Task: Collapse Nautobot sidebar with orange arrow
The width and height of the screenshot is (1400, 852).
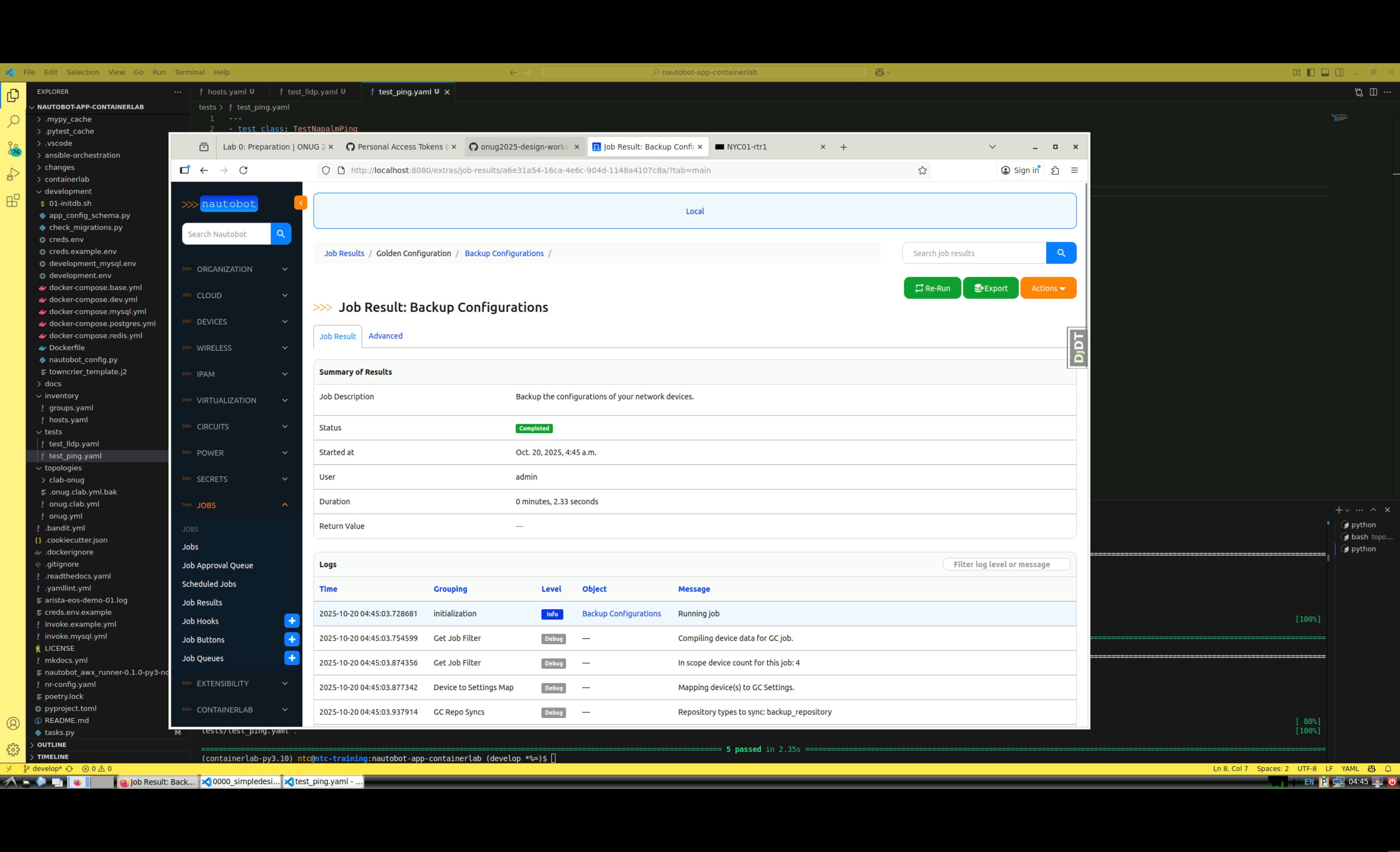Action: [300, 203]
